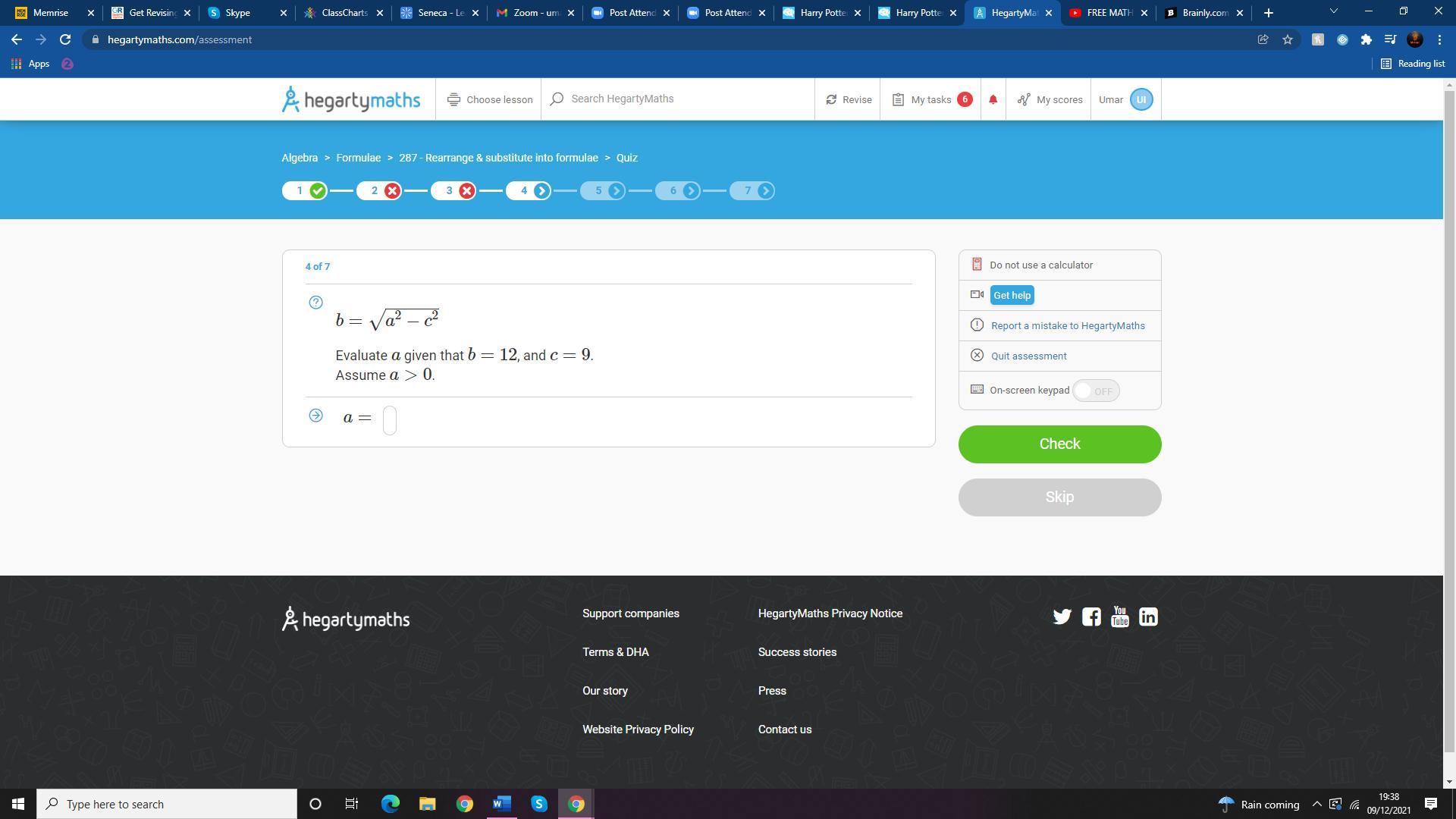
Task: Open HegartyMaths LinkedIn icon in footer
Action: (x=1148, y=617)
